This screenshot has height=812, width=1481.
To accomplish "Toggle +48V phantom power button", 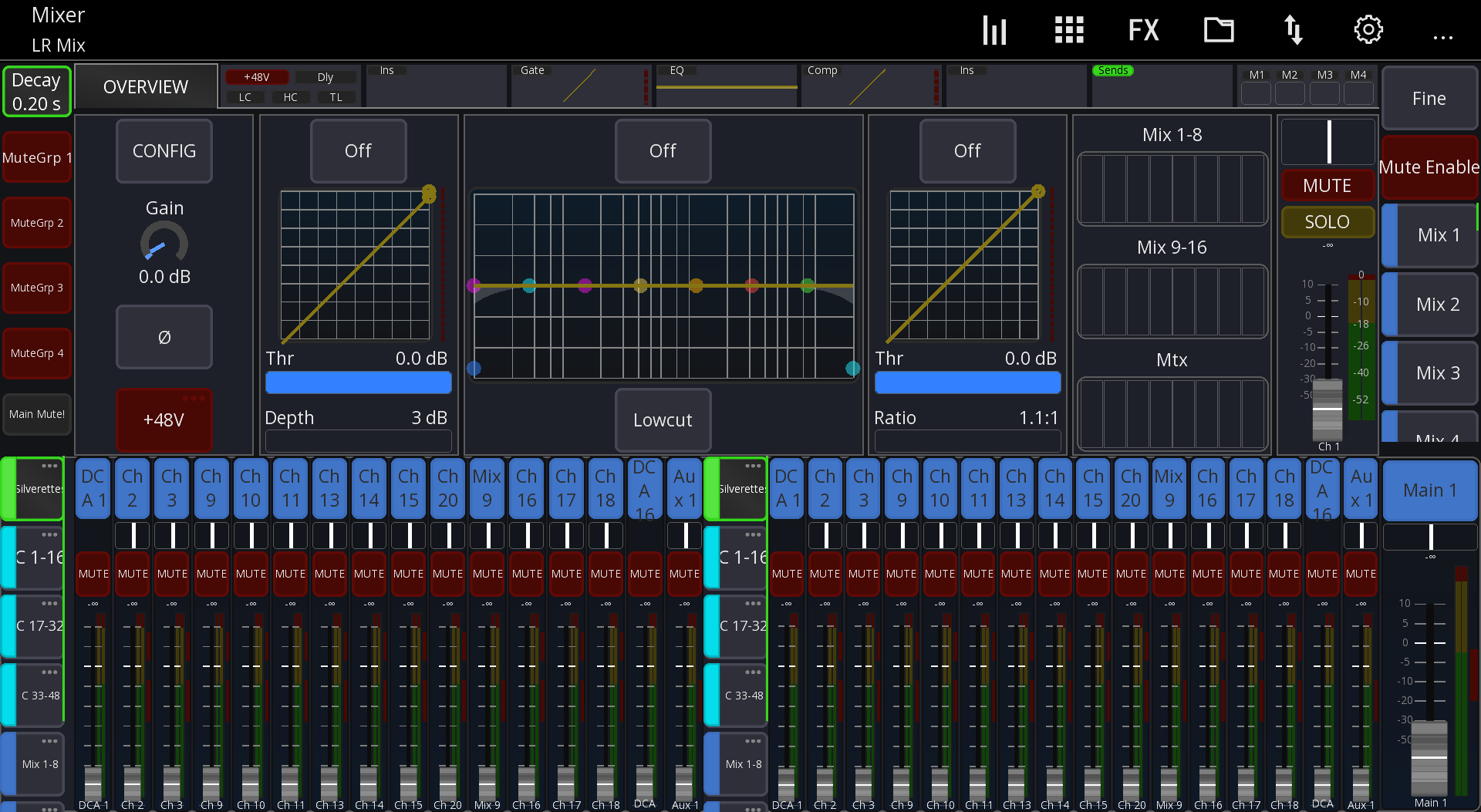I will [x=164, y=420].
